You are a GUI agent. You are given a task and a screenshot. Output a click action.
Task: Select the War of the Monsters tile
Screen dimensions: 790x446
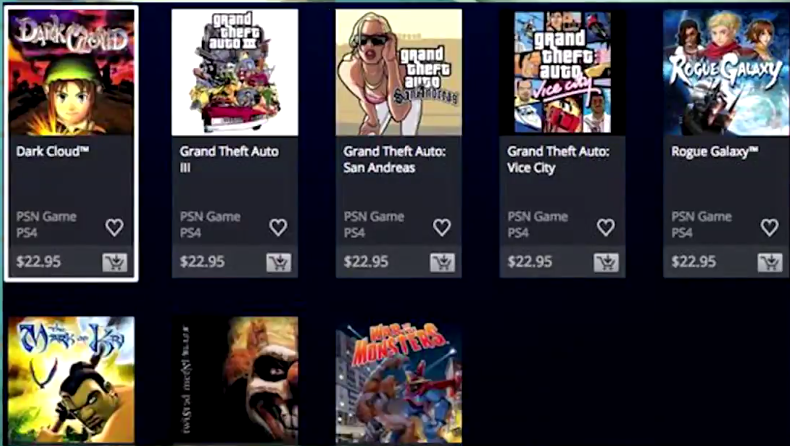(399, 380)
